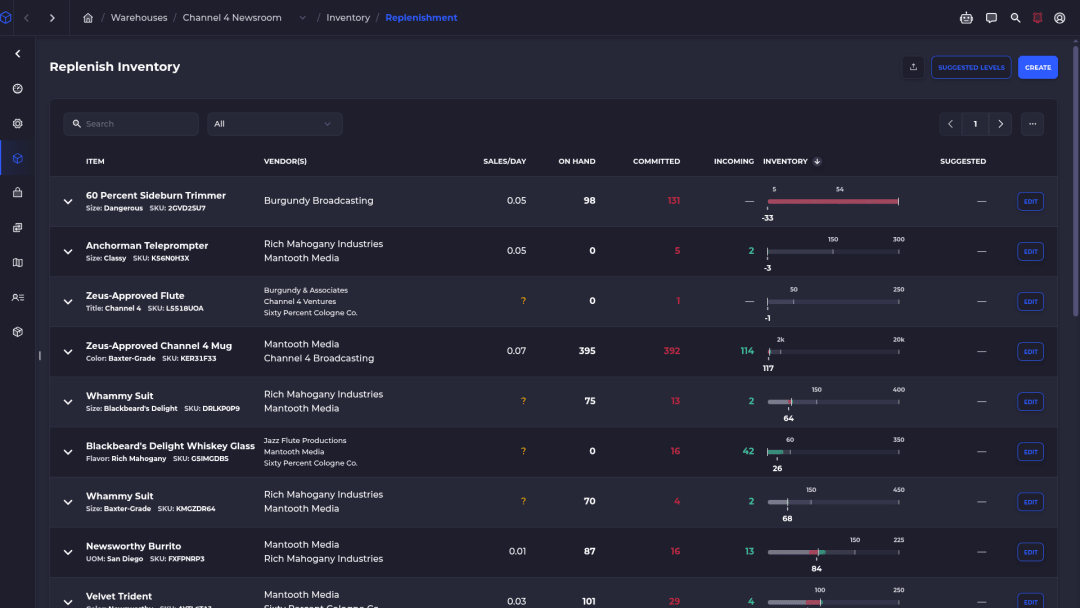The width and height of the screenshot is (1080, 608).
Task: Sort by the Committed column header
Action: pyautogui.click(x=656, y=162)
